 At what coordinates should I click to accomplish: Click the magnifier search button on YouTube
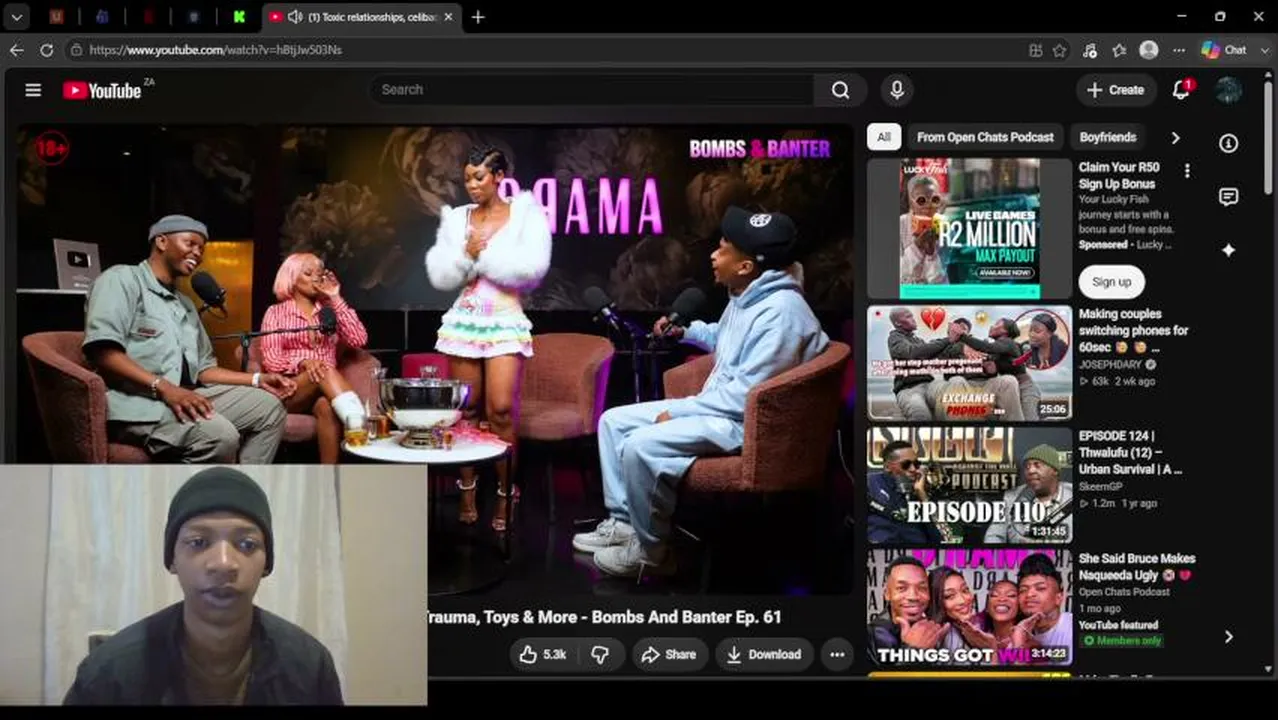tap(840, 90)
